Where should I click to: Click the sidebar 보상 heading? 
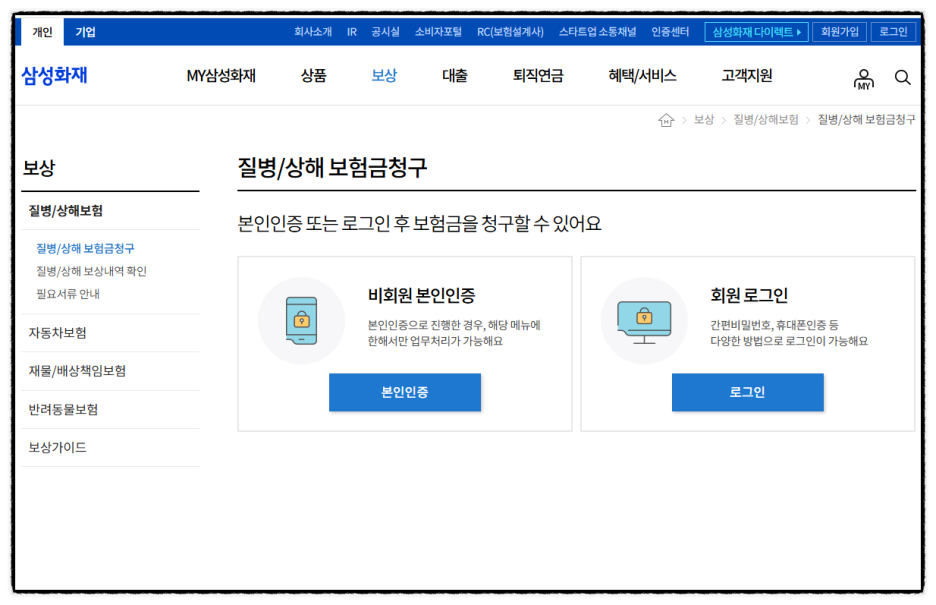(39, 168)
